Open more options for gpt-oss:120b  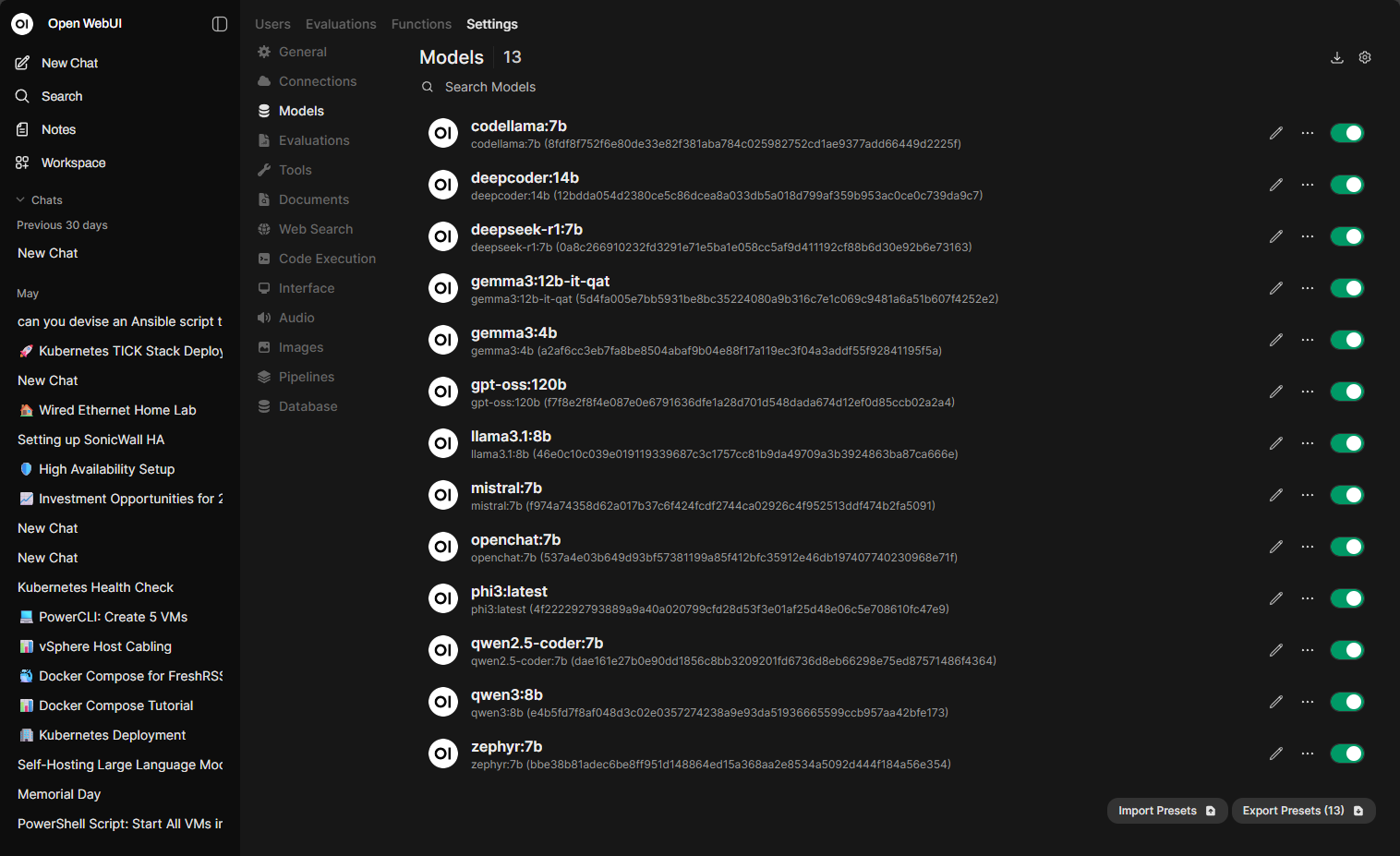(x=1308, y=392)
